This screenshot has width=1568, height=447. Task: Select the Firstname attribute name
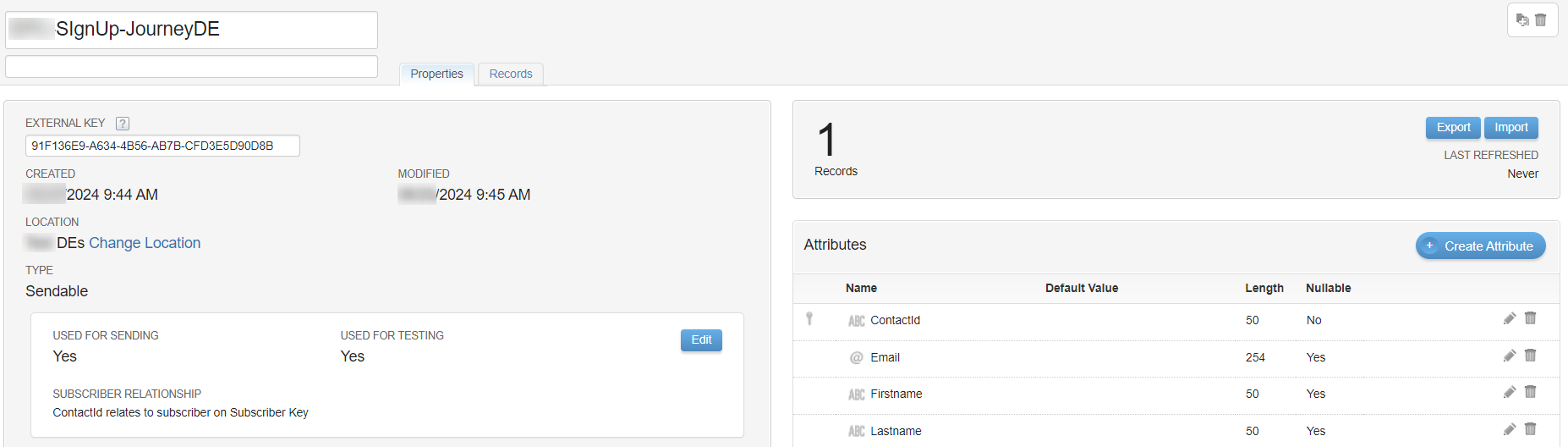[x=896, y=394]
